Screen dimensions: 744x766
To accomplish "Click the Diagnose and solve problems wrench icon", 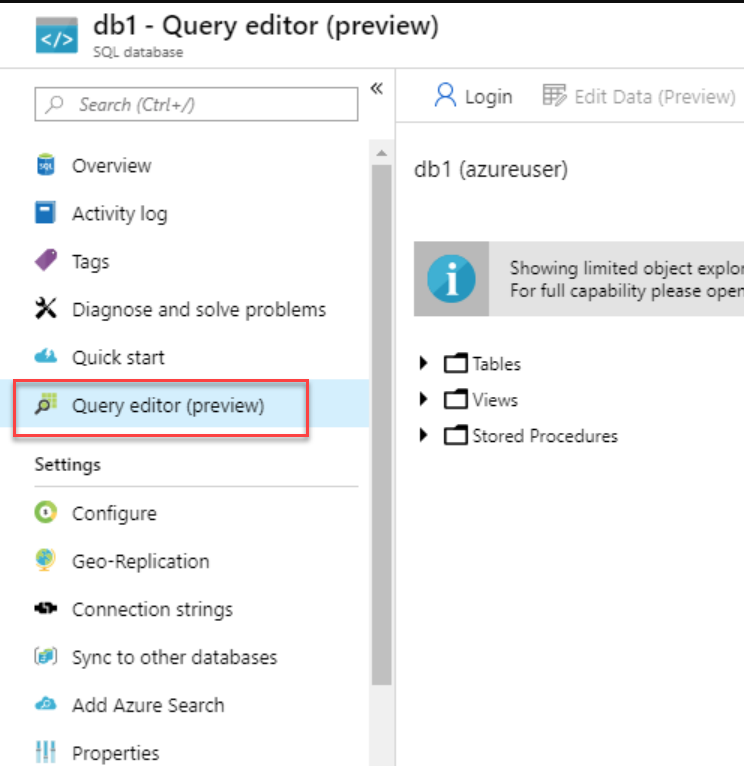I will point(45,309).
